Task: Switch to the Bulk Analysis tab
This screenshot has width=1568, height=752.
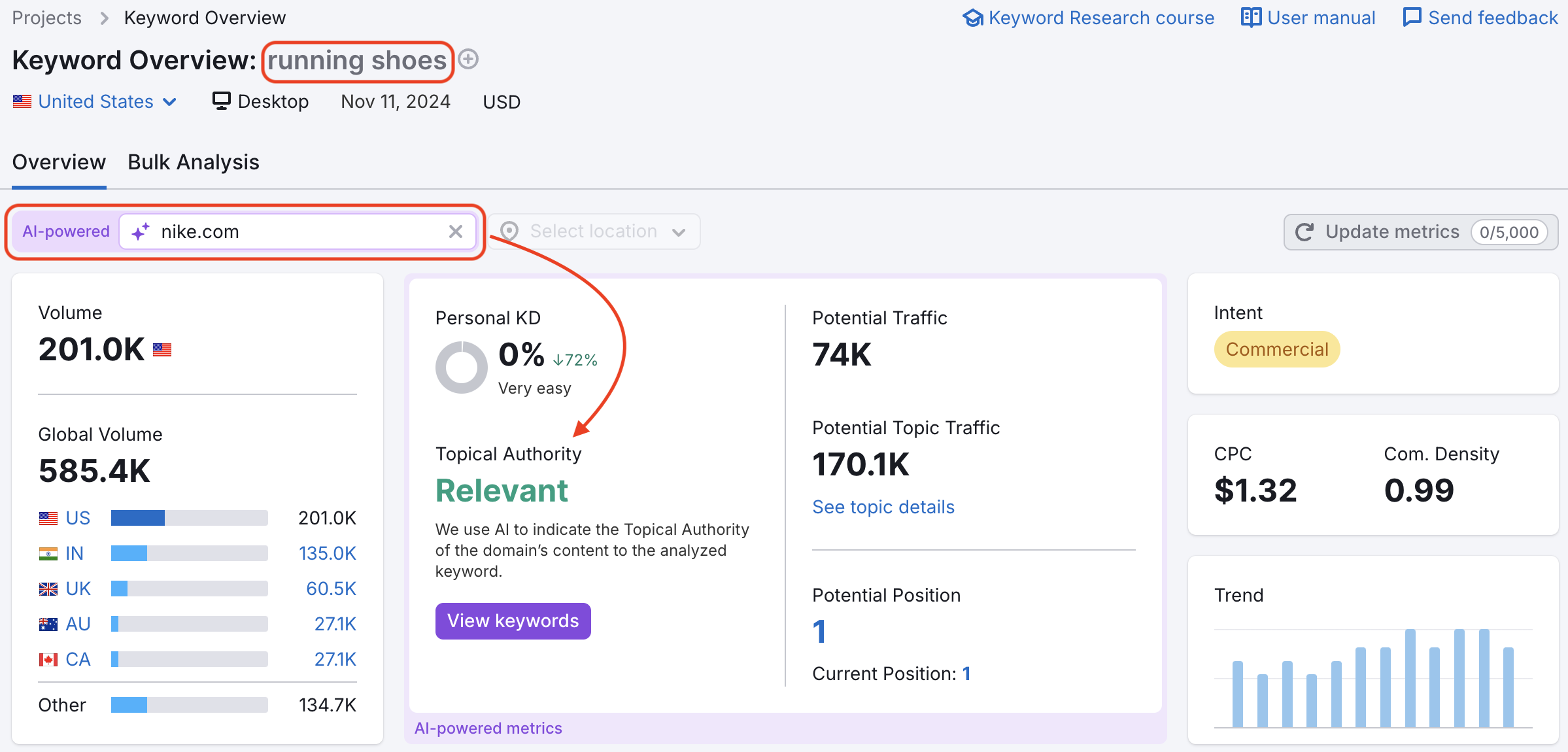Action: 194,162
